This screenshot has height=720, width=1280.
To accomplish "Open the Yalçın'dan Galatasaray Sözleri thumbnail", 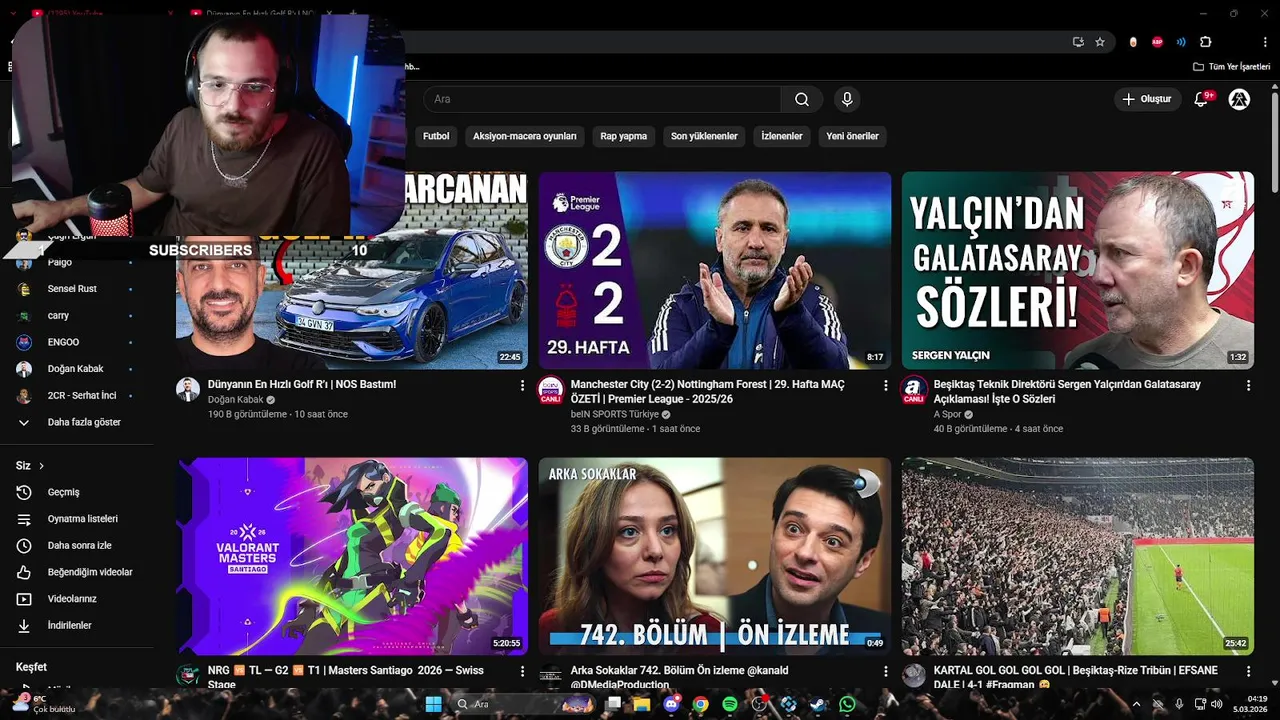I will [1078, 270].
